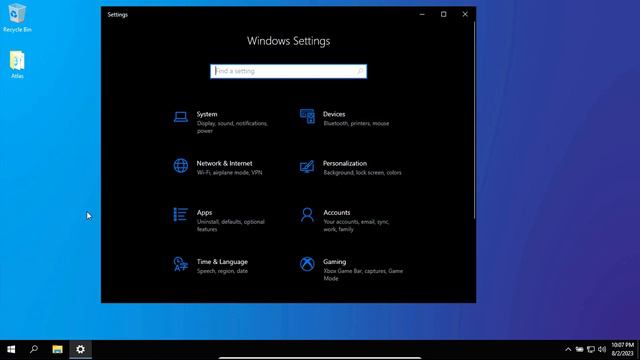This screenshot has width=640, height=360.
Task: Click 'Xbox Game Bar, captures, Game Mode' text
Action: click(x=363, y=275)
